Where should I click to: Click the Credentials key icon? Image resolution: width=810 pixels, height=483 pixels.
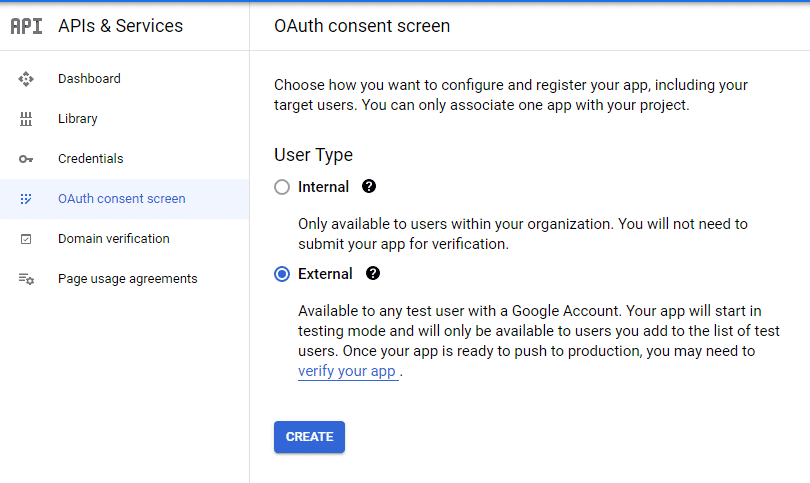tap(27, 159)
